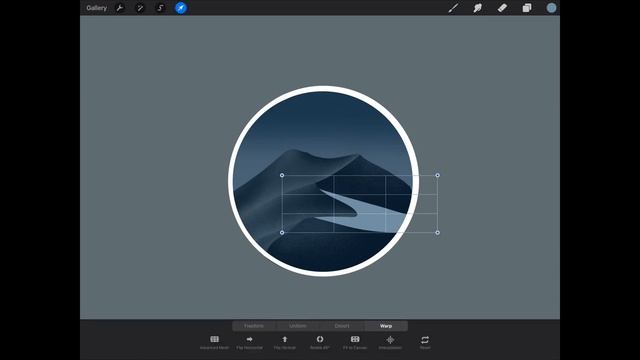Open the Adjustments magic wand menu
The image size is (640, 360).
140,8
